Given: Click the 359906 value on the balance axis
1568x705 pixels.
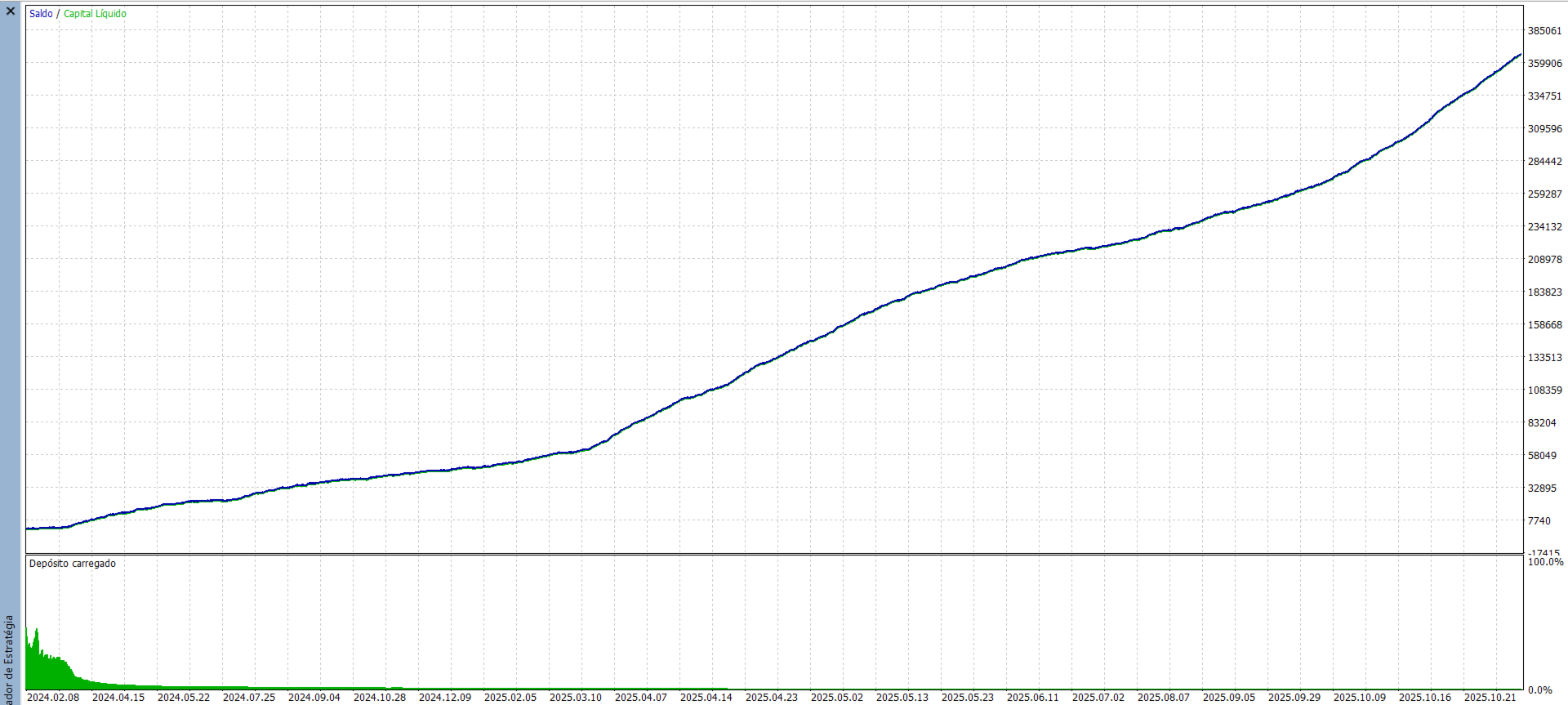Looking at the screenshot, I should click(1544, 64).
